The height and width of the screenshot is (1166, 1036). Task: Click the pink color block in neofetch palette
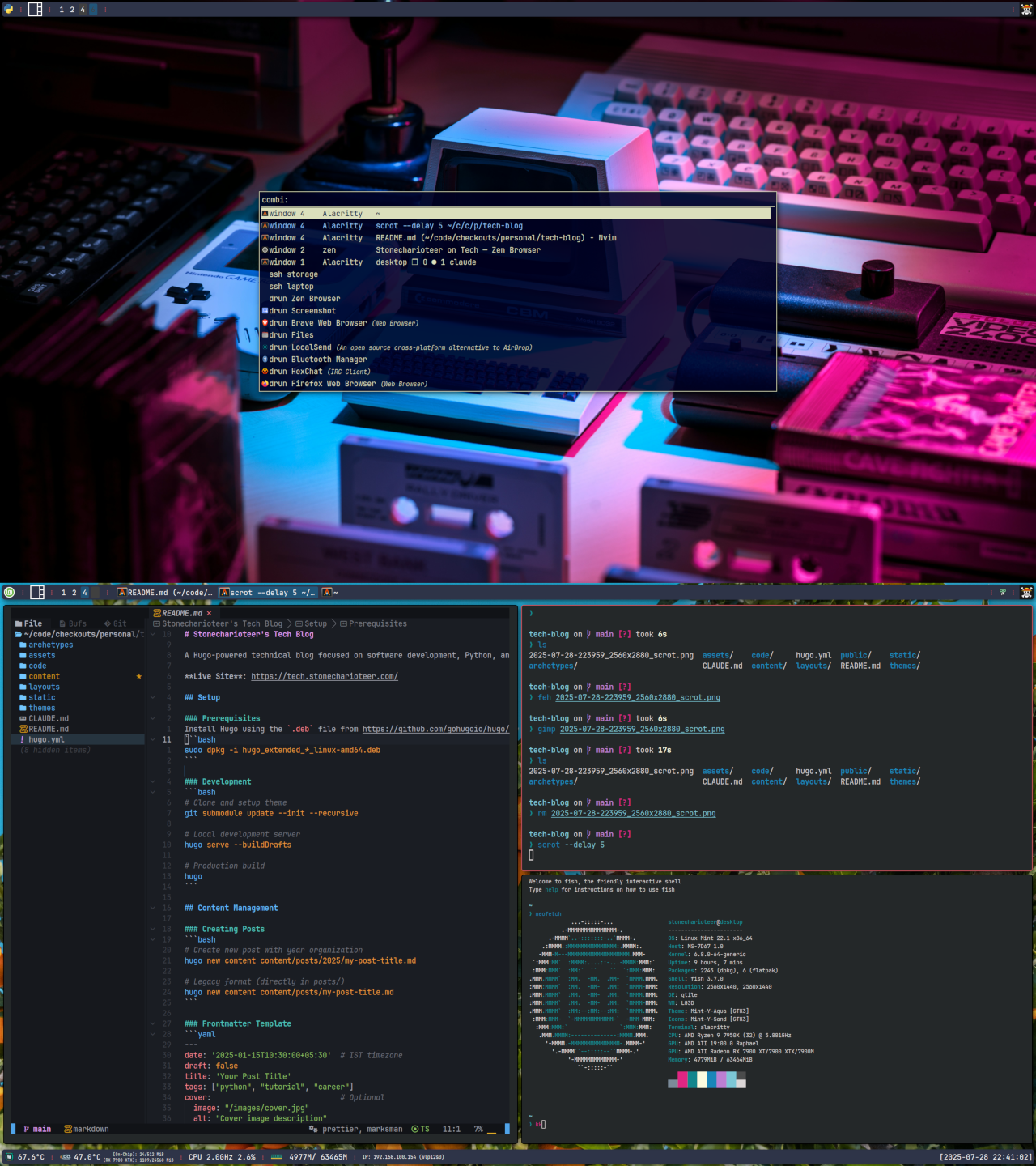(x=682, y=1079)
